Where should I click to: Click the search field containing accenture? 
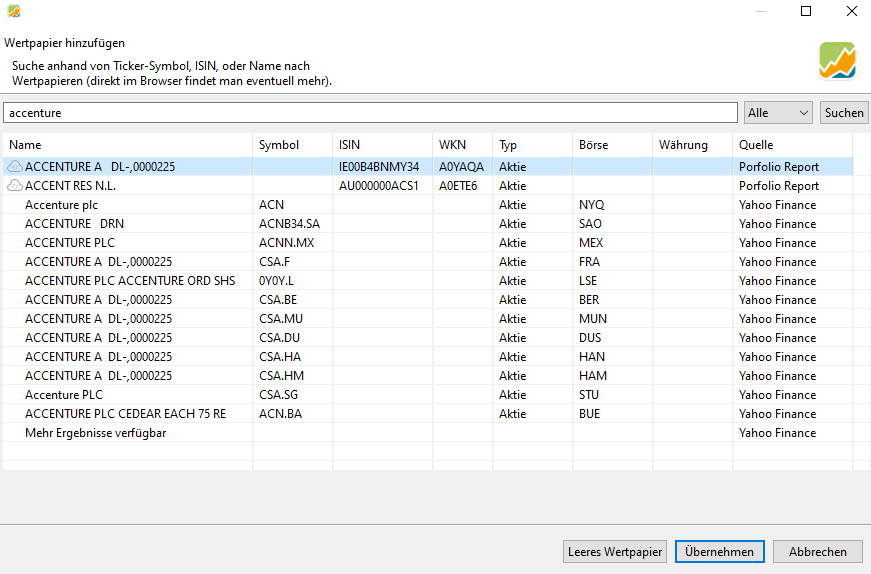pos(371,113)
